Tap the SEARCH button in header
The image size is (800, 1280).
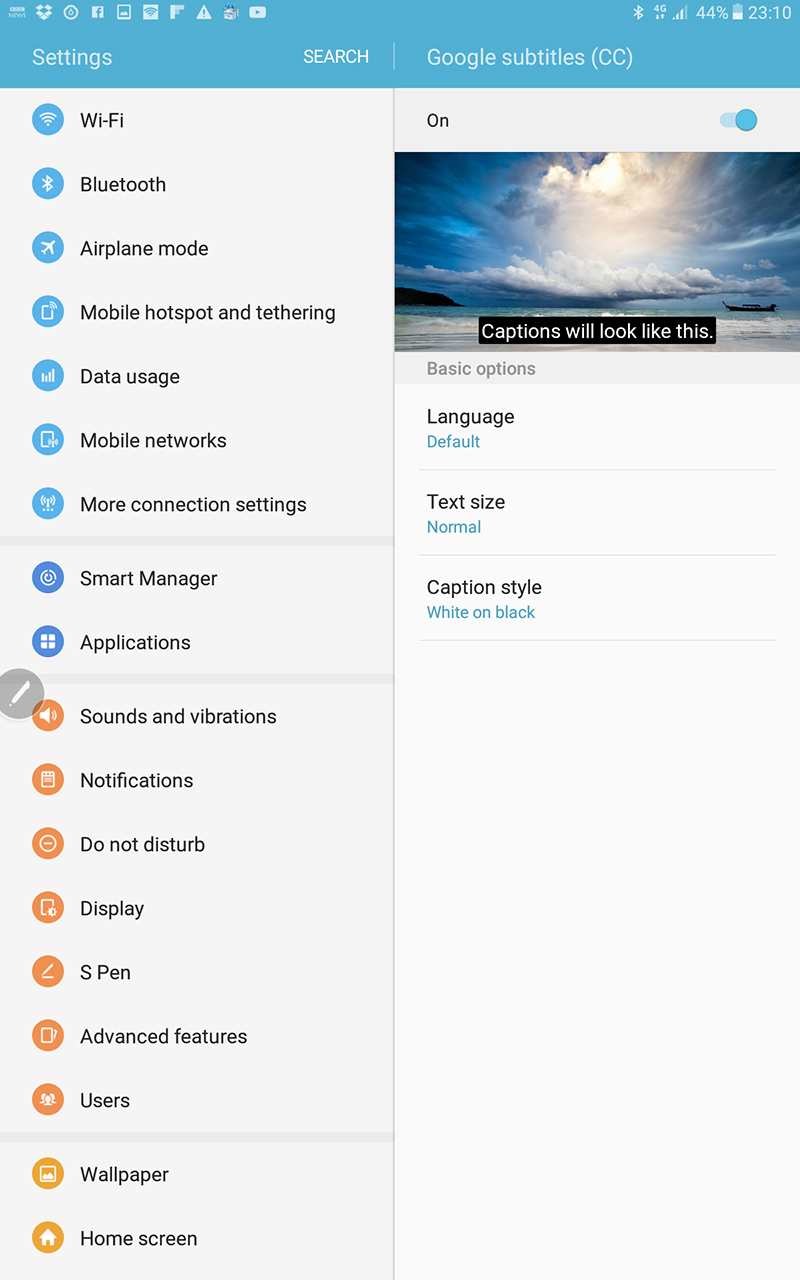(x=336, y=57)
